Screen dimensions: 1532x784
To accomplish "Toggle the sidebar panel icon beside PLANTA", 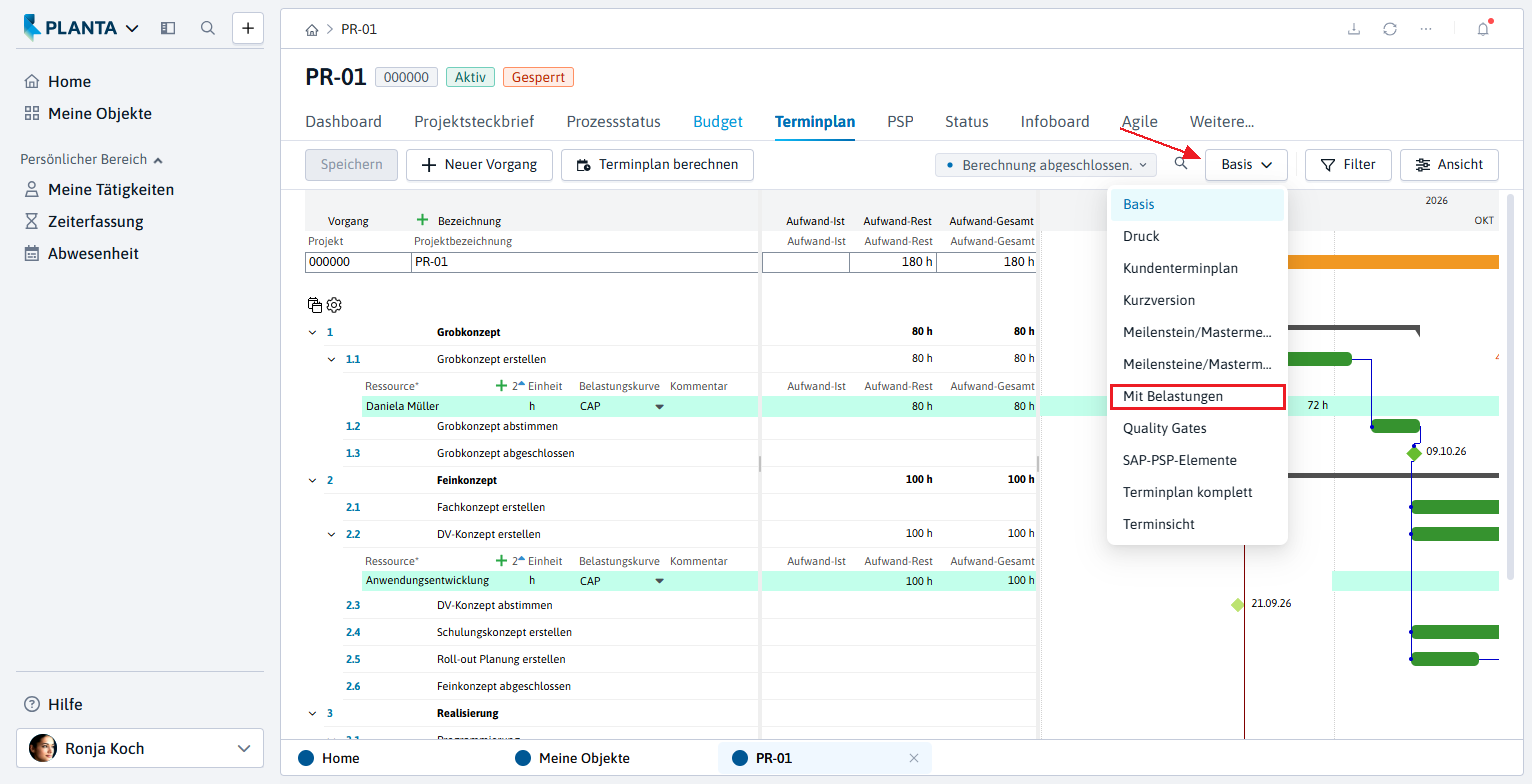I will click(168, 28).
